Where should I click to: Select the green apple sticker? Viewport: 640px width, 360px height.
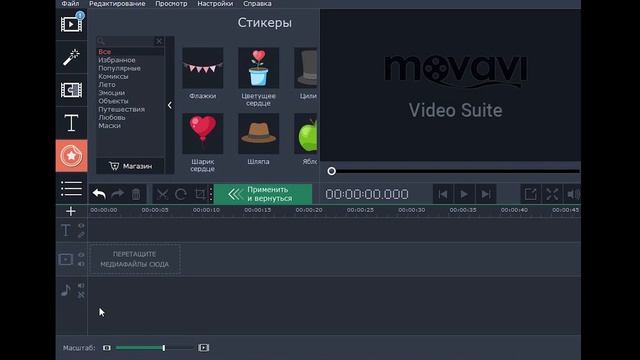[x=306, y=134]
